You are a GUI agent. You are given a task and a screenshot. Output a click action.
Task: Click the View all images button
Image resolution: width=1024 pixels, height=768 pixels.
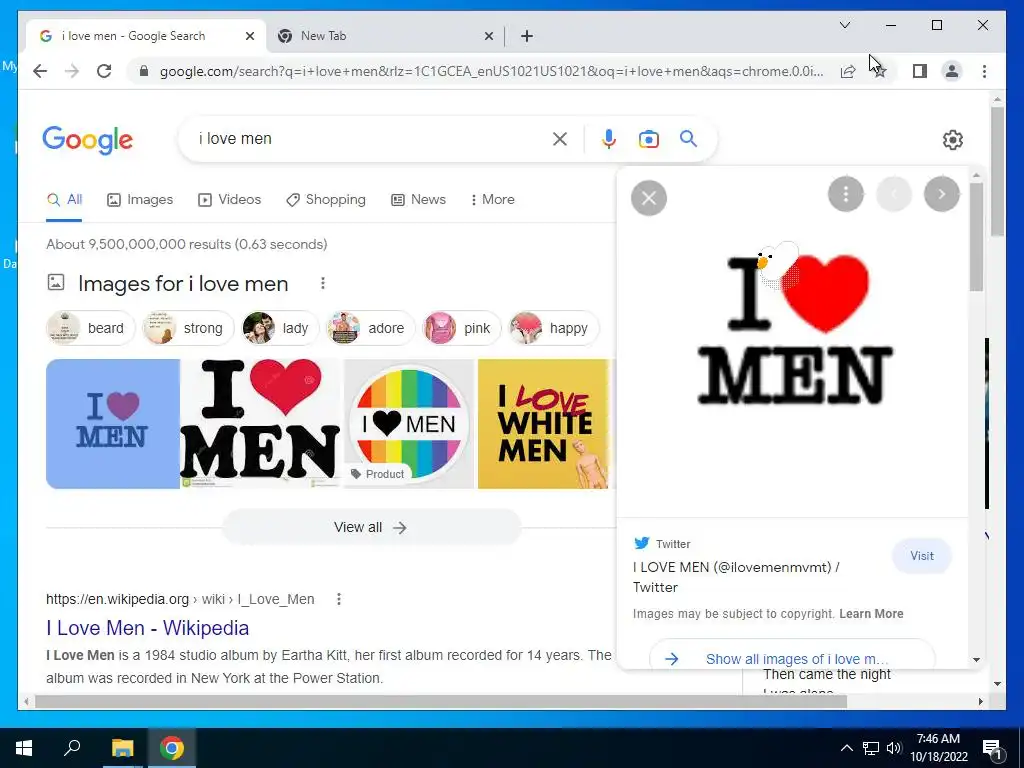[x=371, y=527]
